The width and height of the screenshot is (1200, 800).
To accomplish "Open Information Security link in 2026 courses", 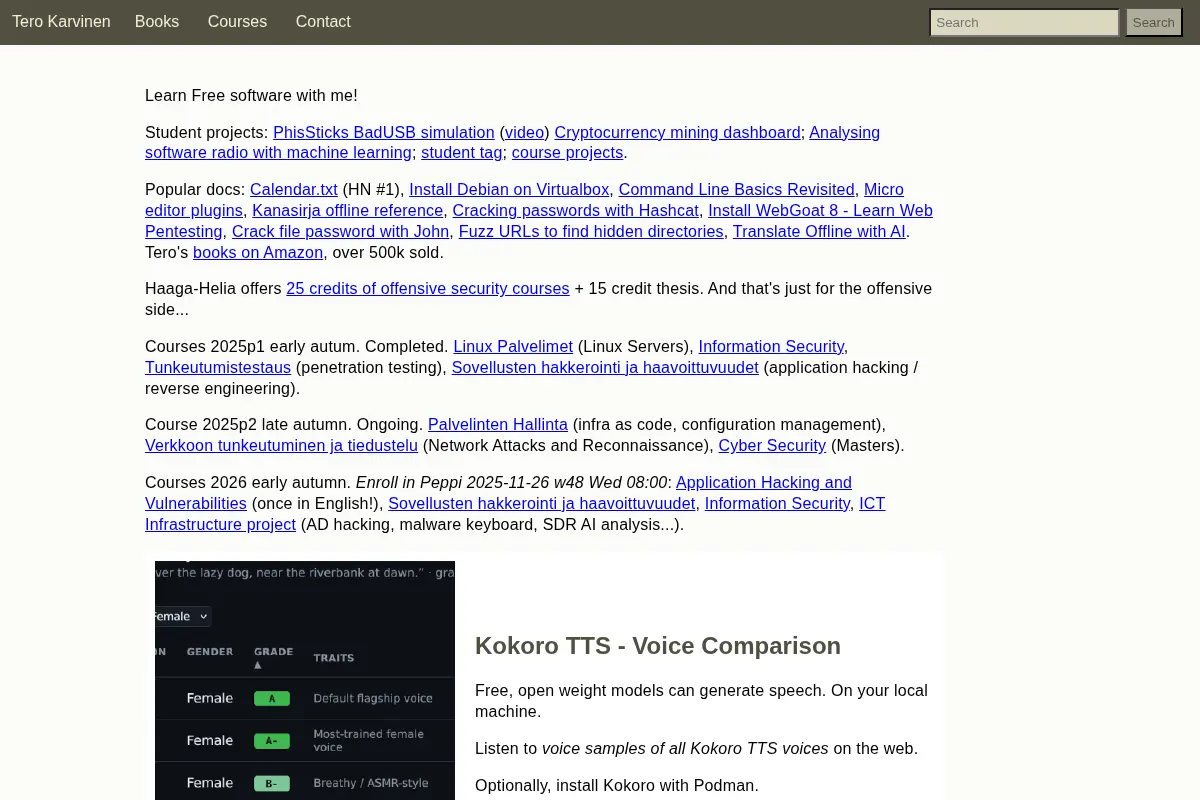I will click(x=777, y=503).
